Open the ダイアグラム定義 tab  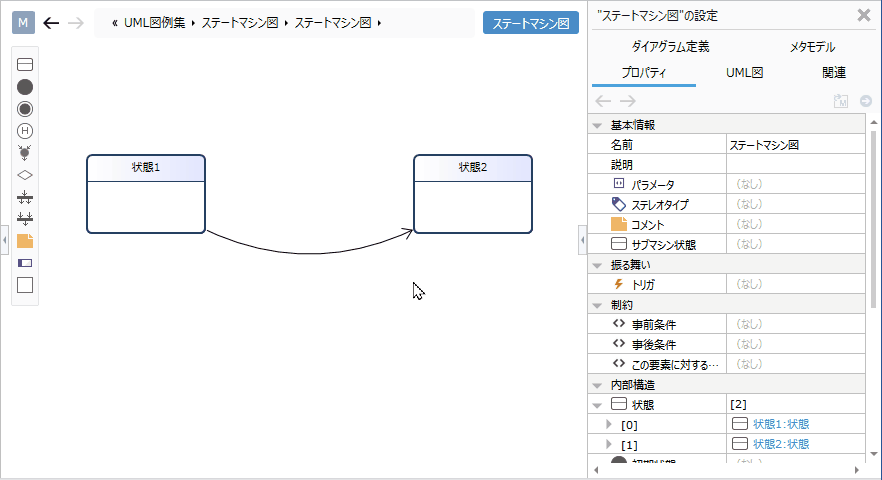[670, 47]
